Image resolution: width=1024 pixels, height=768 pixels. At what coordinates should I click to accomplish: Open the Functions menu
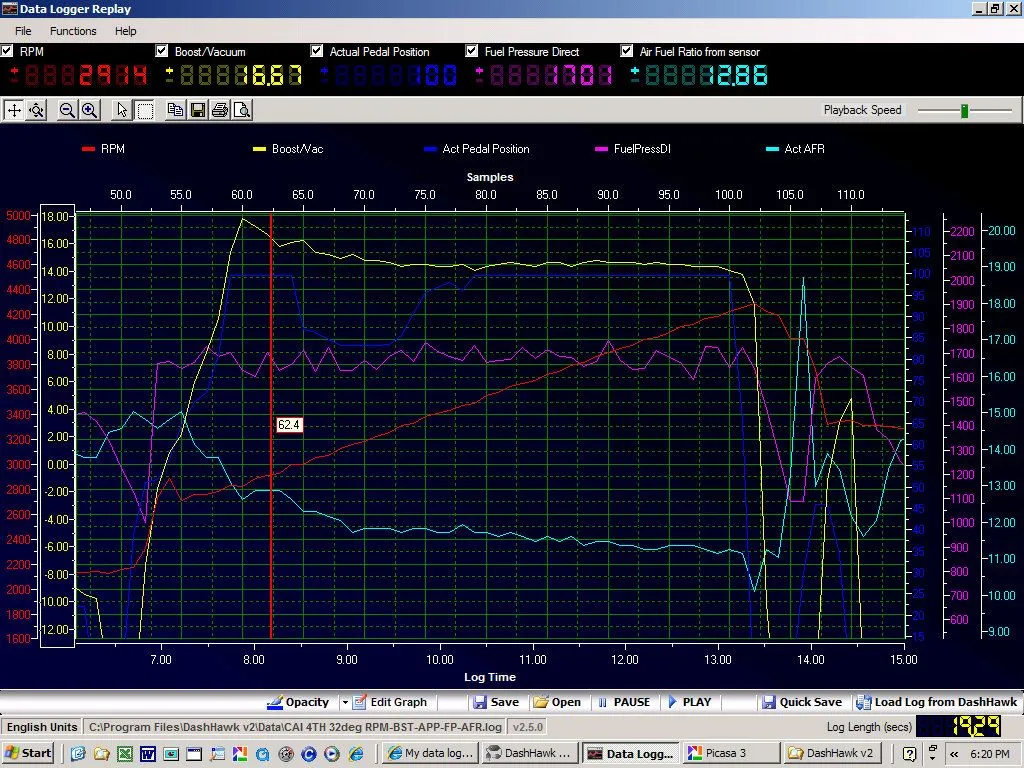(x=73, y=31)
